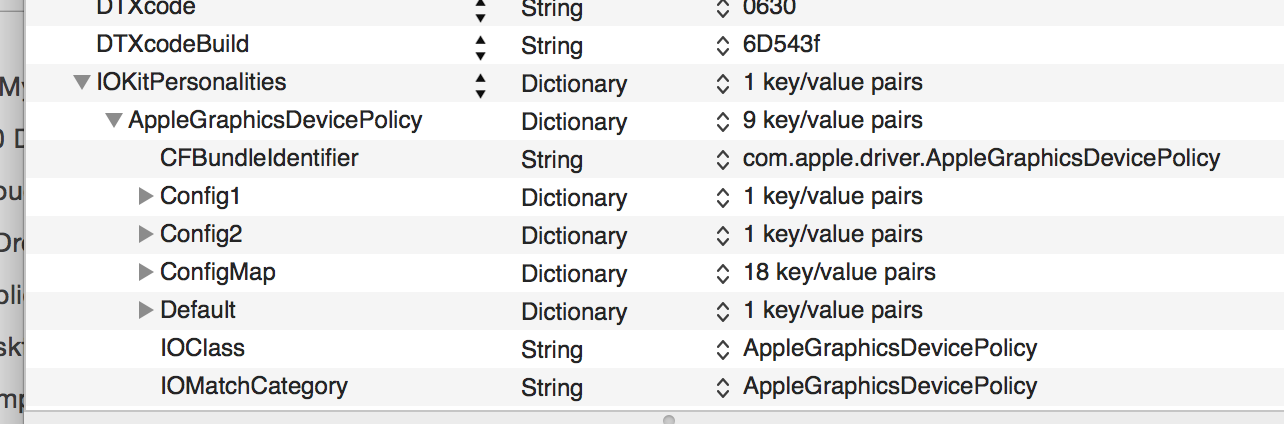Viewport: 1284px width, 424px height.
Task: Open value popup for ConfigMap row
Action: click(x=724, y=274)
